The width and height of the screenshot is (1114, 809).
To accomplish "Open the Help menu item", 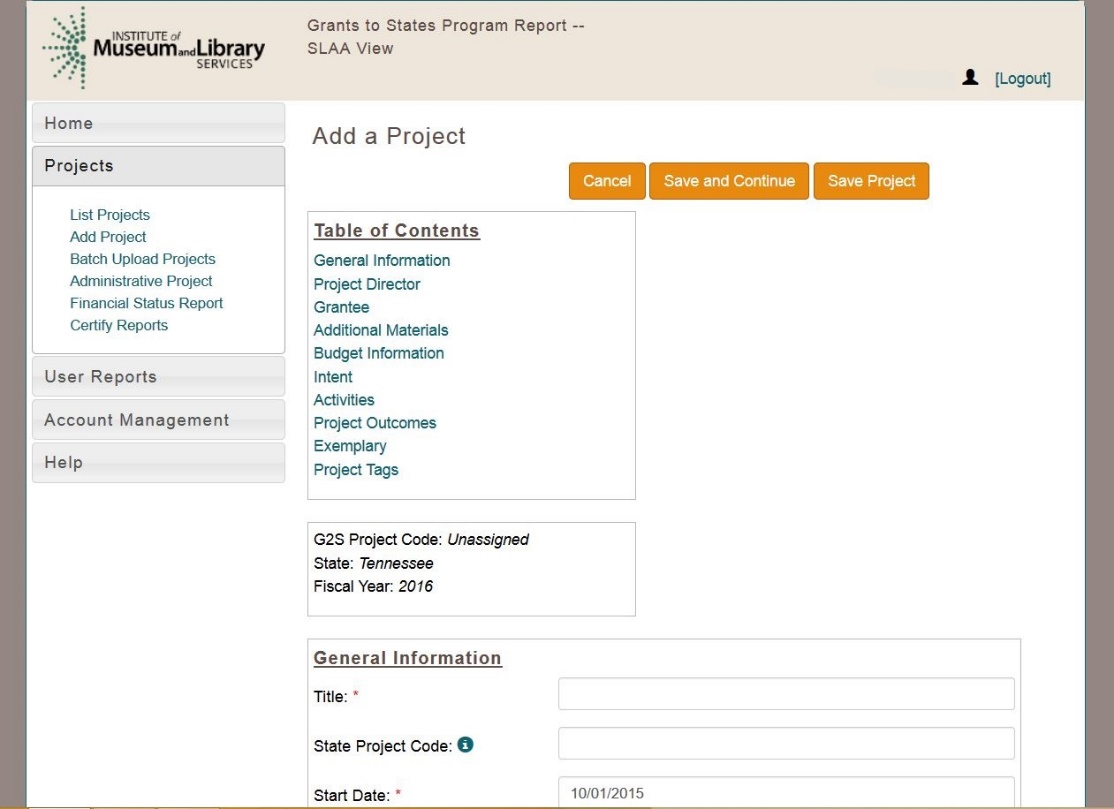I will pyautogui.click(x=158, y=463).
